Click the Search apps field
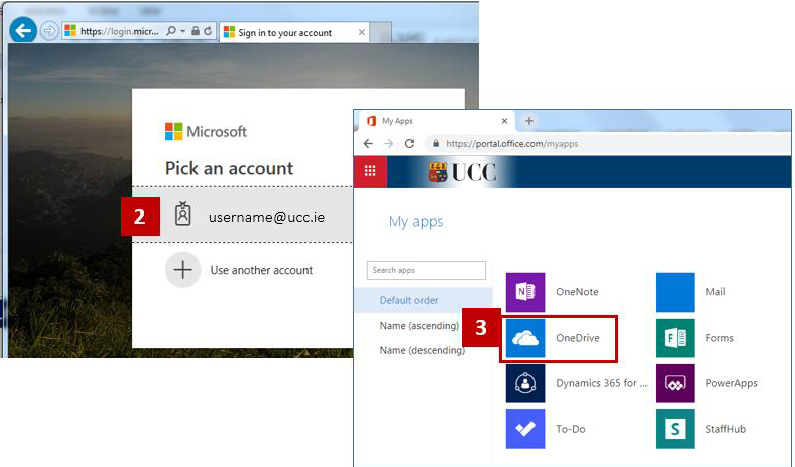The width and height of the screenshot is (795, 467). (426, 271)
